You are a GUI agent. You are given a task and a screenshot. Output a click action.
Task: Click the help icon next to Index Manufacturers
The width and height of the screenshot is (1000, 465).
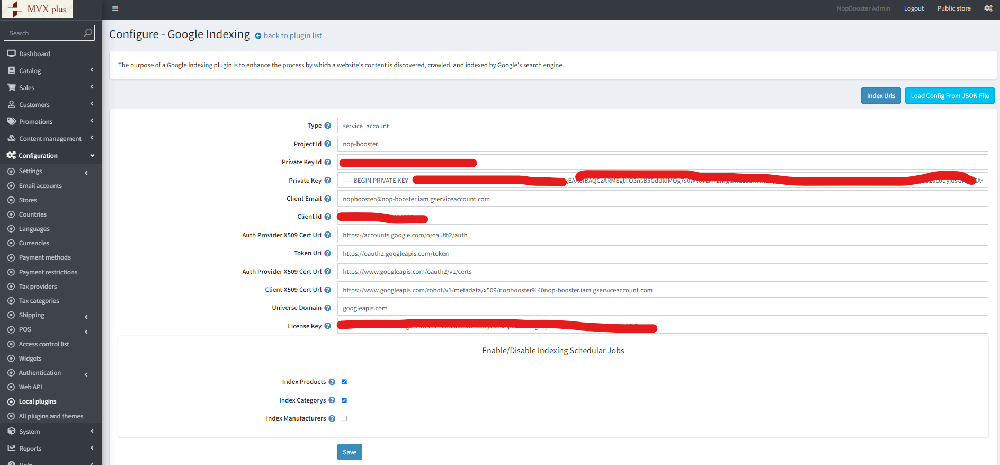(x=332, y=419)
